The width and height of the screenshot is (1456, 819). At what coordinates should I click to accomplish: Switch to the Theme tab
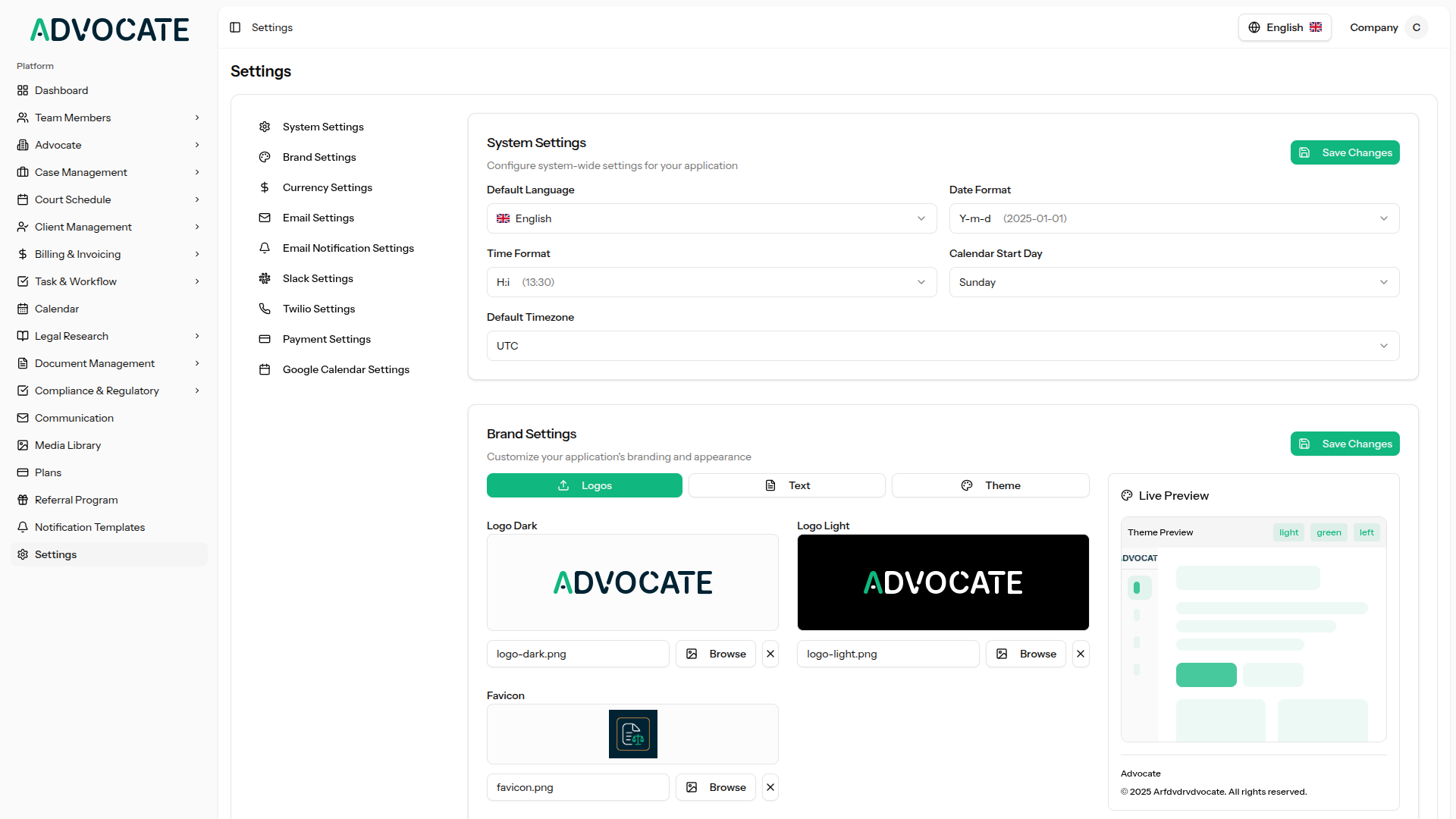(x=990, y=485)
